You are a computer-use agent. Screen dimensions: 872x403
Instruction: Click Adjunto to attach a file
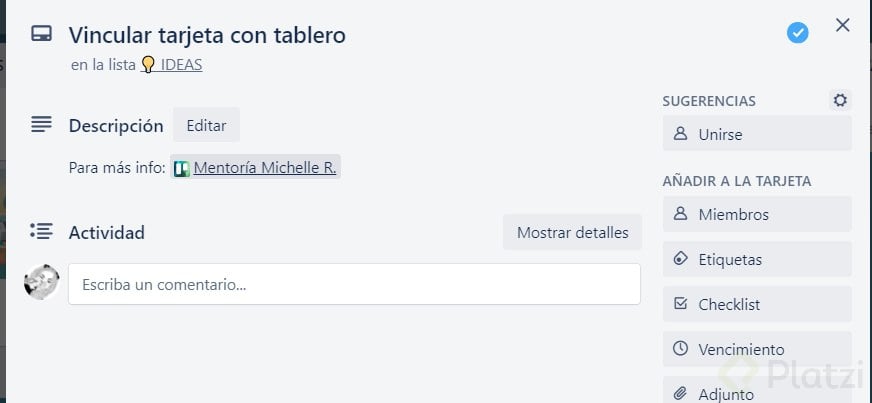(757, 392)
